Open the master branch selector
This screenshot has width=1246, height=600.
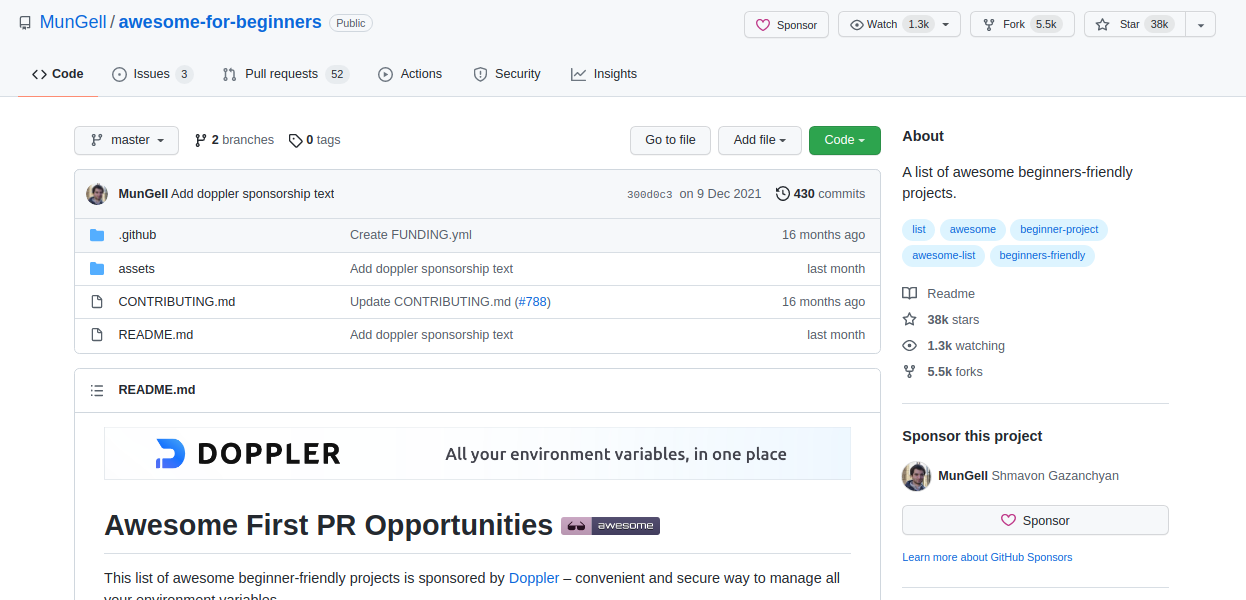tap(126, 140)
